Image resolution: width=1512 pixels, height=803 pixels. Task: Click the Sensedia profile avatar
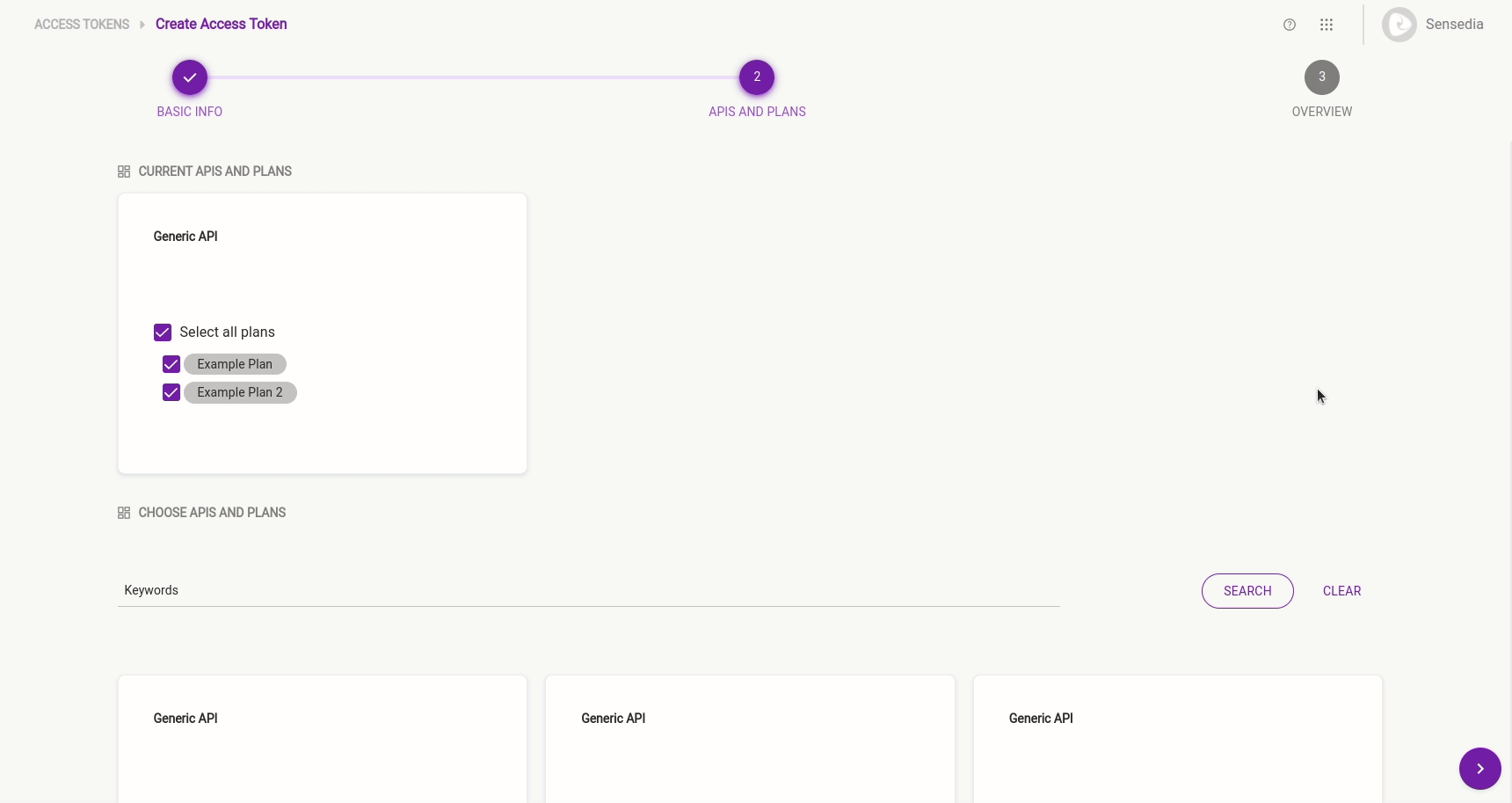[1399, 24]
